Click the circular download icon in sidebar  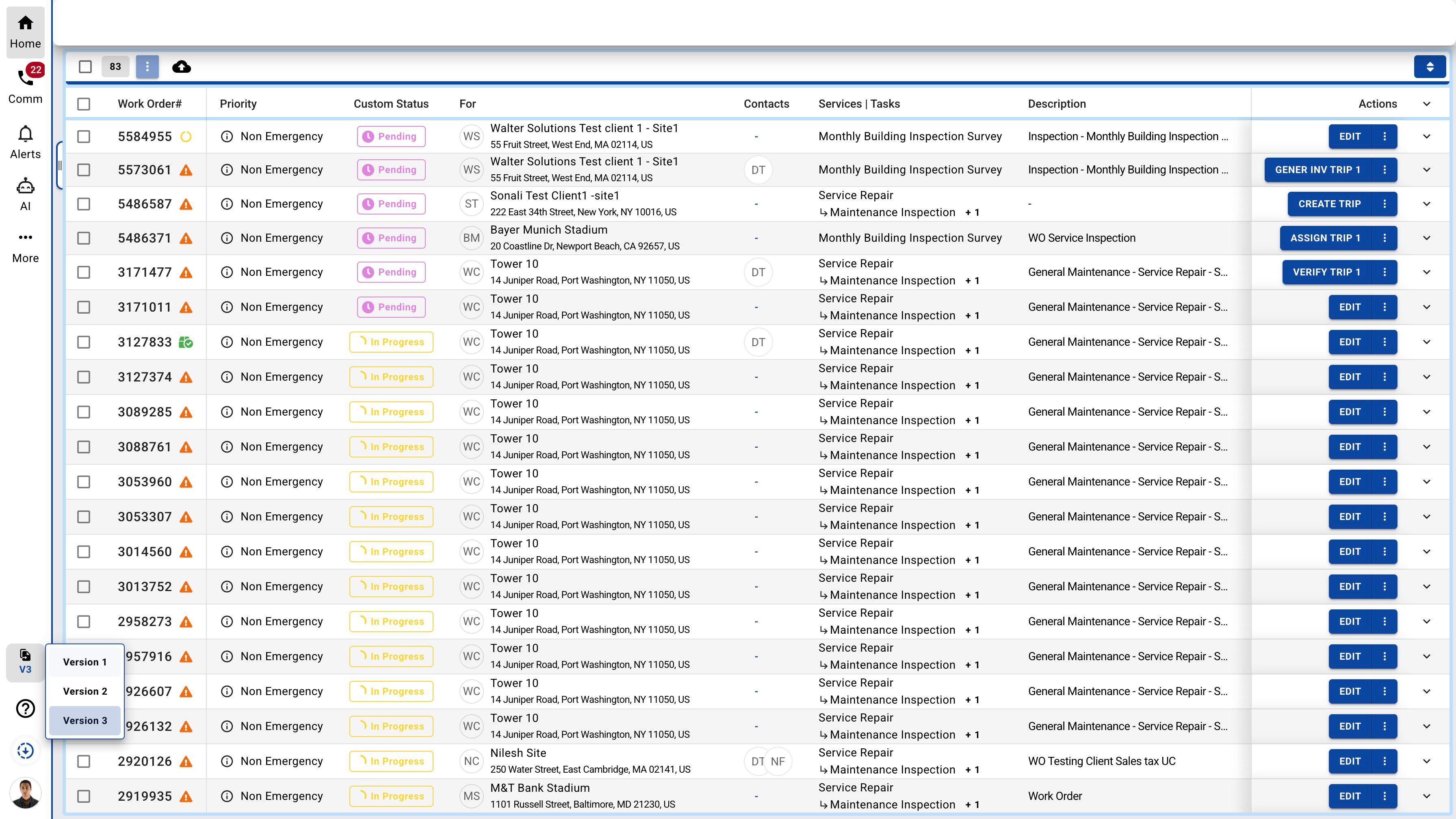point(26,751)
